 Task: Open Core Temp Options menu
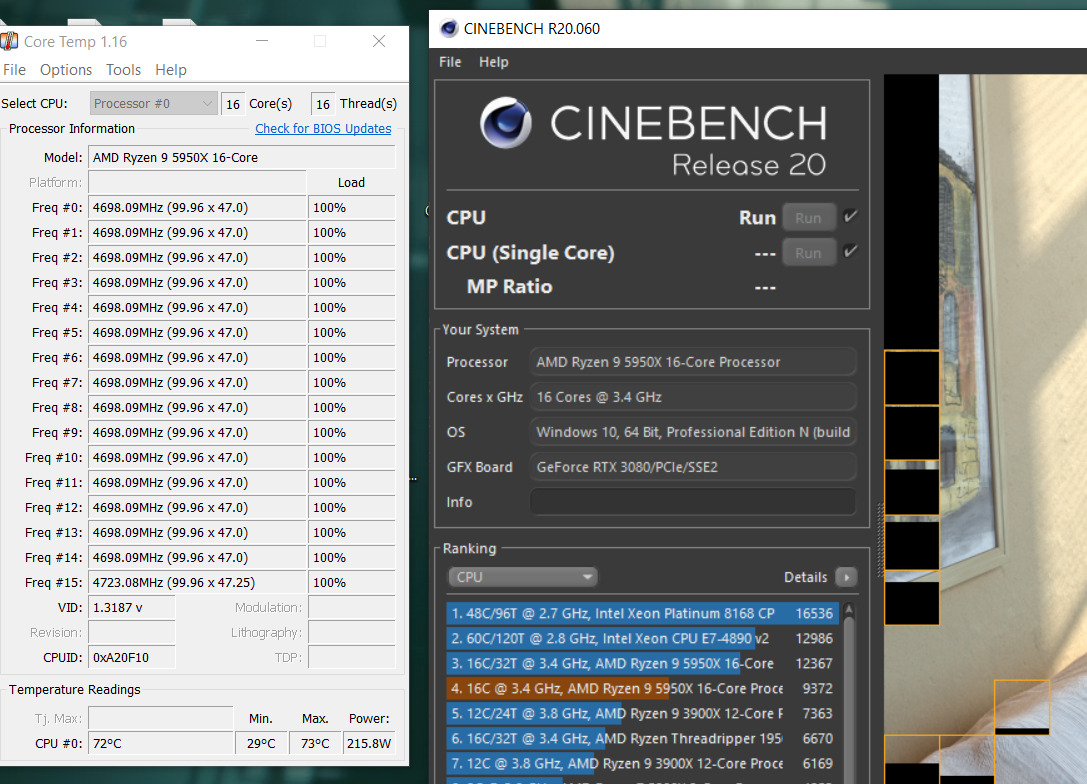(66, 70)
